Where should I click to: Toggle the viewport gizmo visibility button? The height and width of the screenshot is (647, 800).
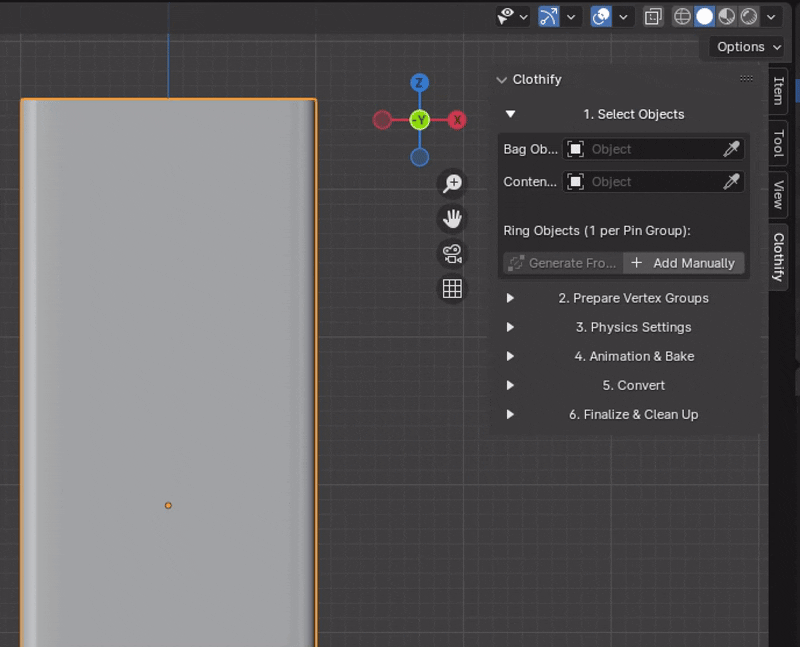548,17
